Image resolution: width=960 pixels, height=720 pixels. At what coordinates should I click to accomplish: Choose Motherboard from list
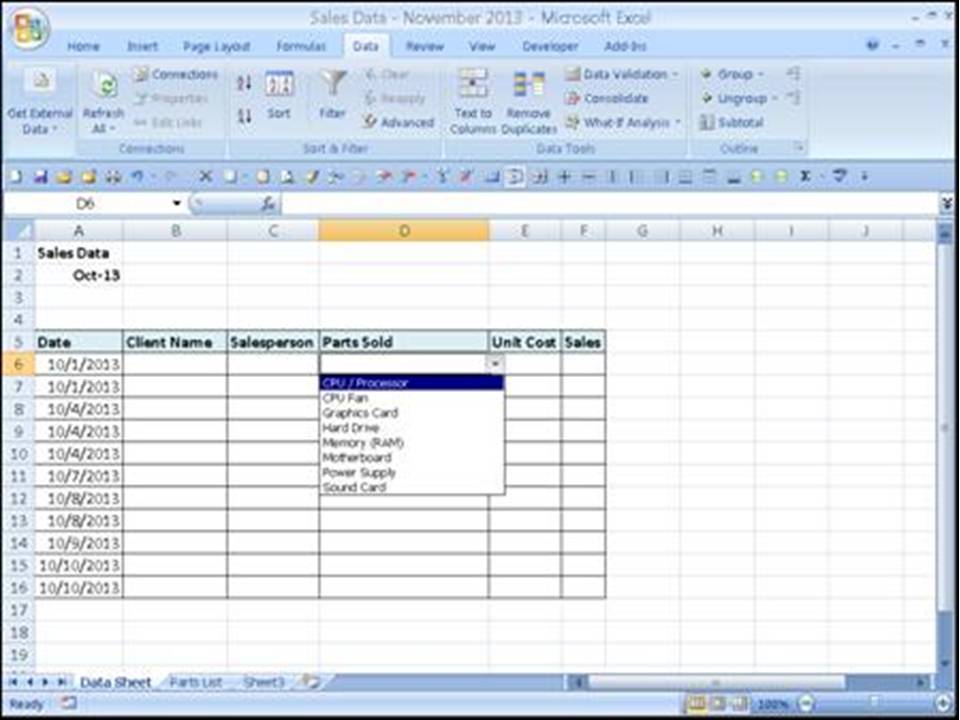click(x=411, y=457)
